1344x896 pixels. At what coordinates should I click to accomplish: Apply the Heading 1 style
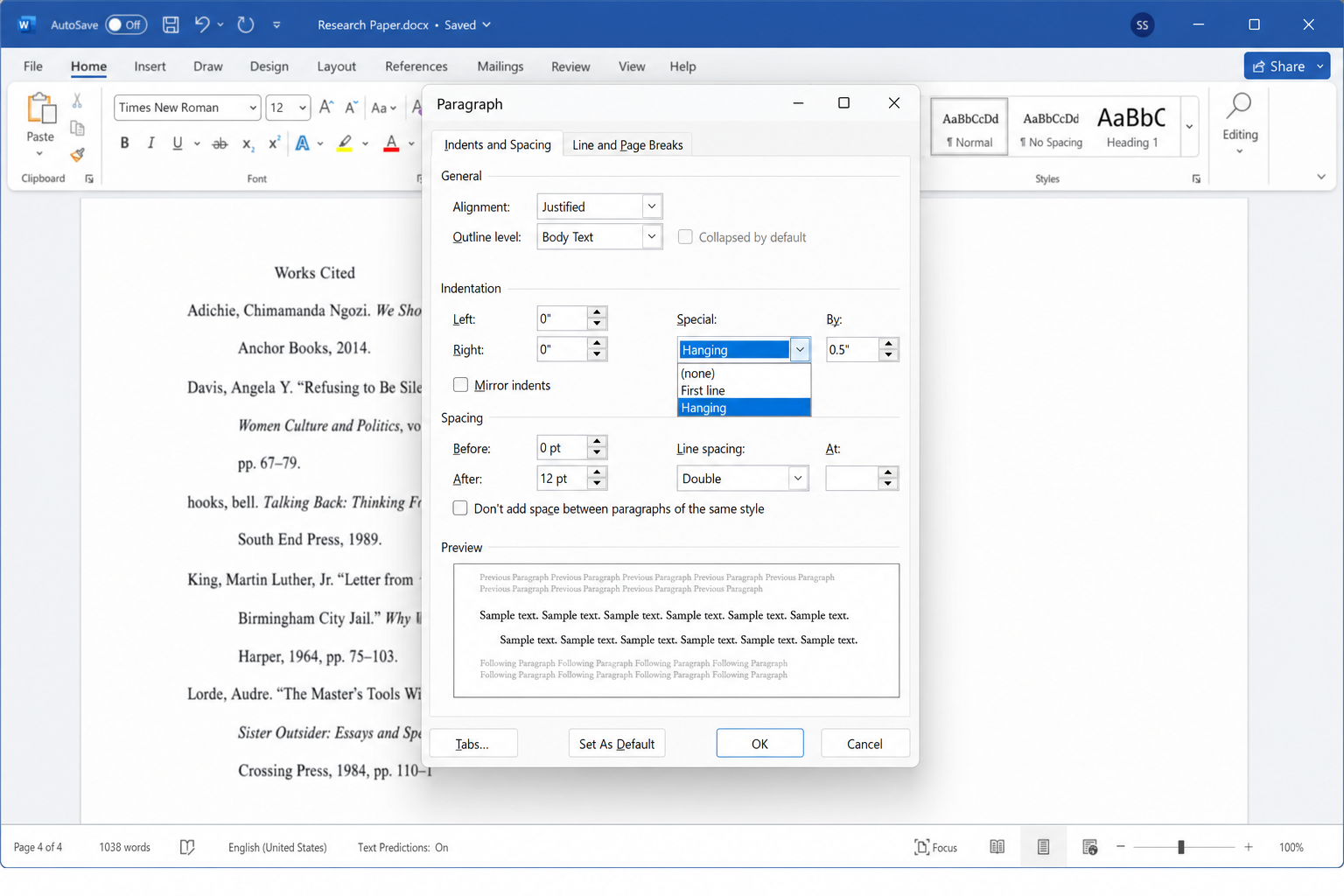[x=1131, y=127]
